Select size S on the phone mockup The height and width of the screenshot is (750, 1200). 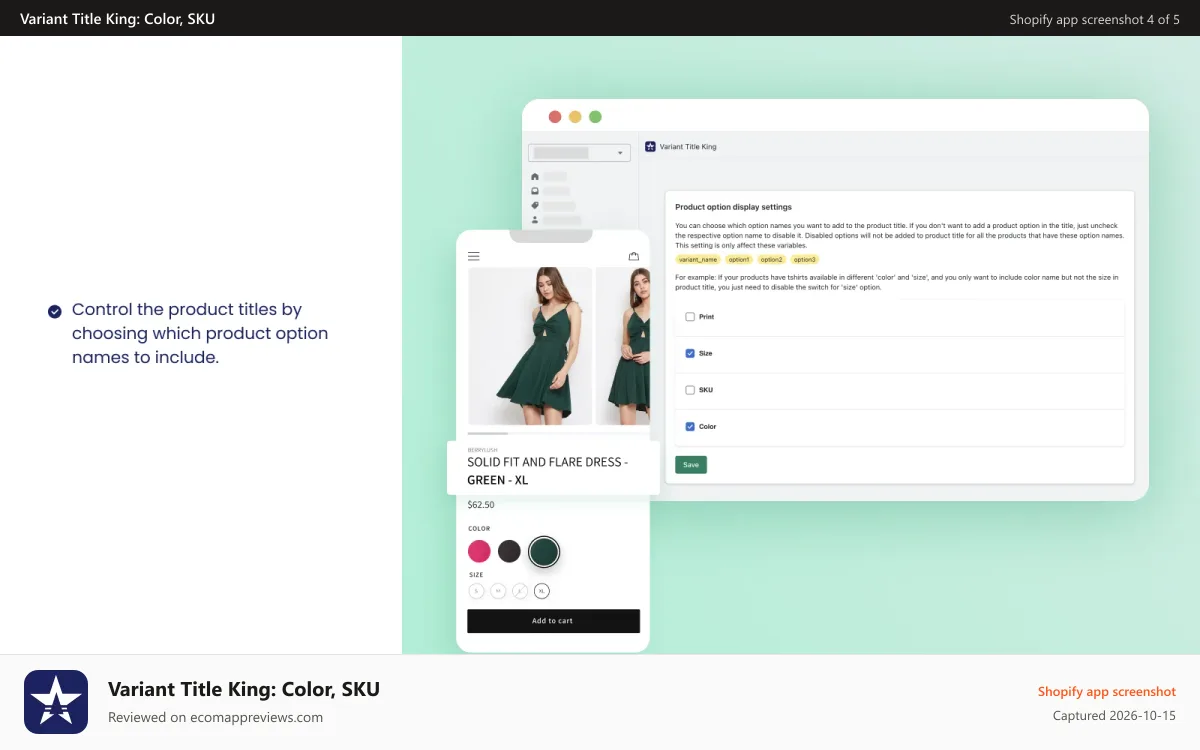(x=476, y=591)
